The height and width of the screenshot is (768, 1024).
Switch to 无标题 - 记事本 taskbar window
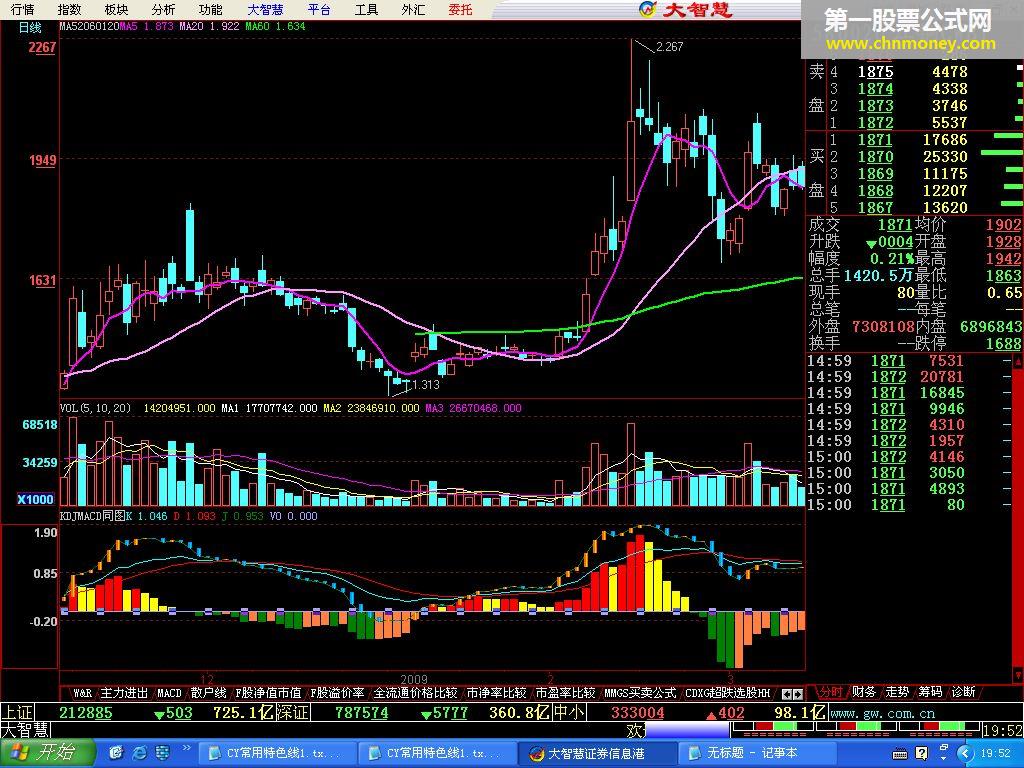[x=756, y=753]
